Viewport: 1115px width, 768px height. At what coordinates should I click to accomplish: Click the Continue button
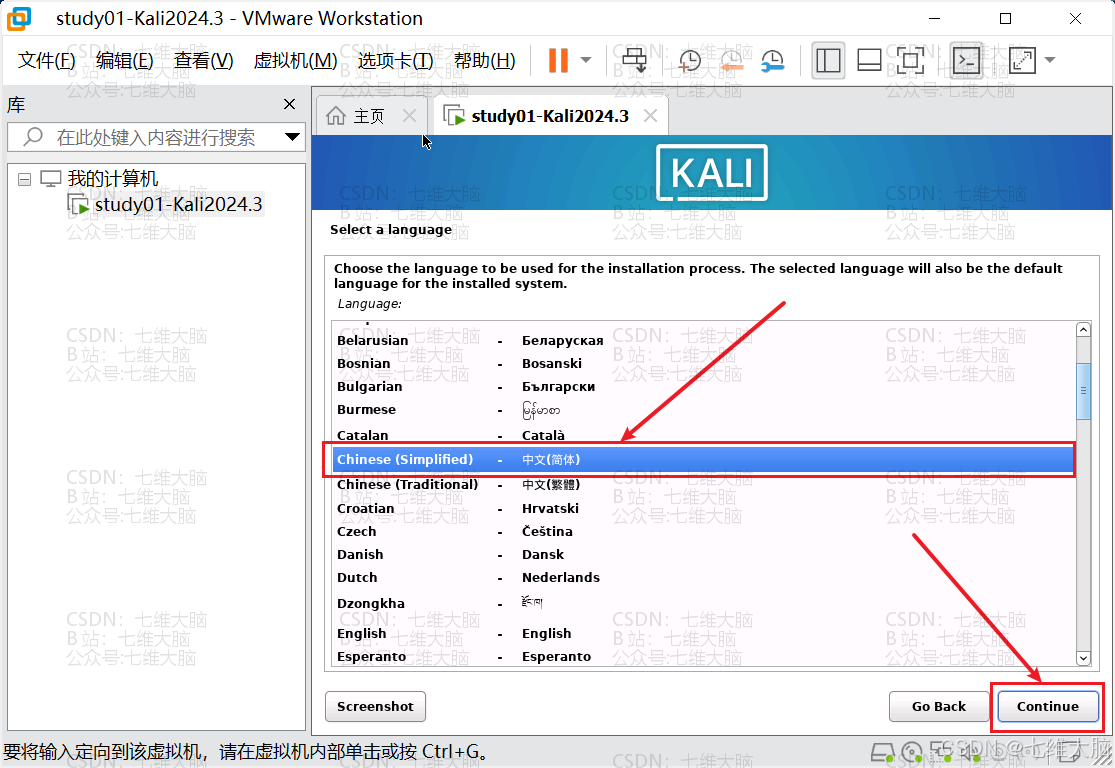coord(1047,706)
